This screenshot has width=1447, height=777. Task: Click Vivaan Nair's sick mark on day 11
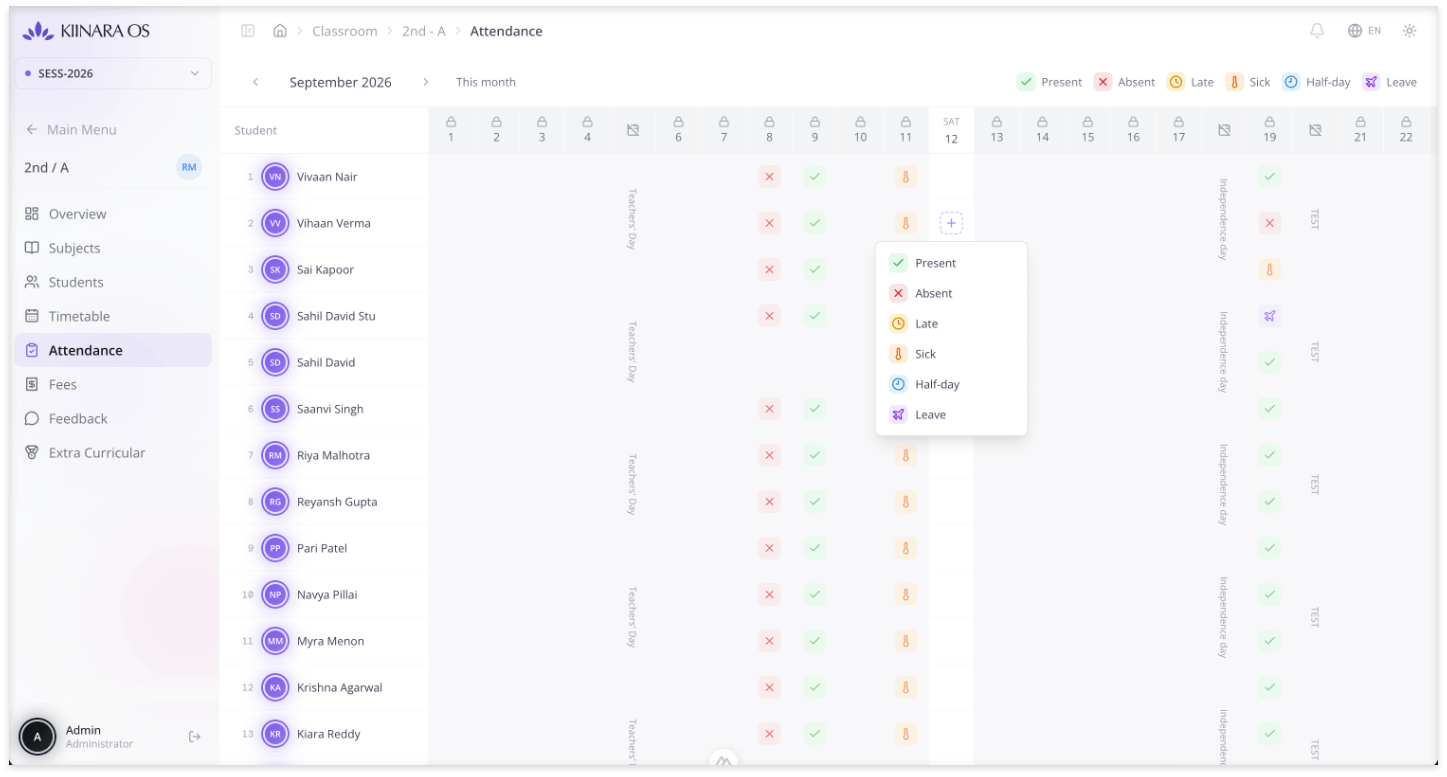click(x=905, y=177)
